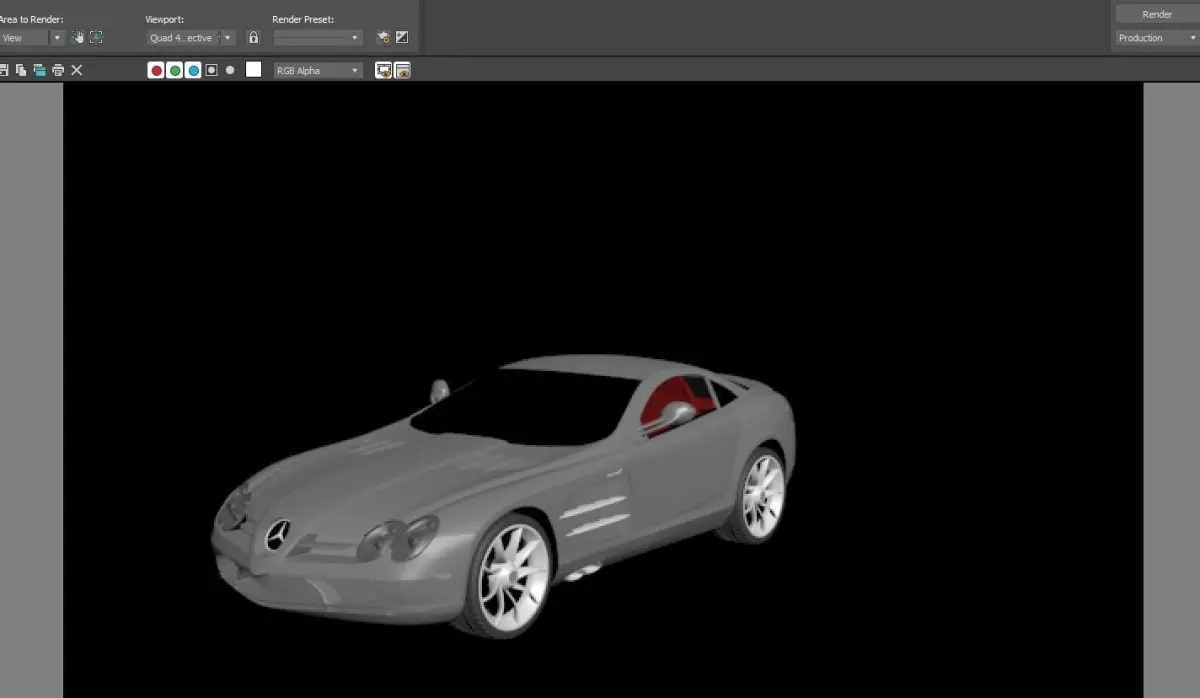Click the Edit Region icon
The width and height of the screenshot is (1200, 698).
pyautogui.click(x=78, y=38)
